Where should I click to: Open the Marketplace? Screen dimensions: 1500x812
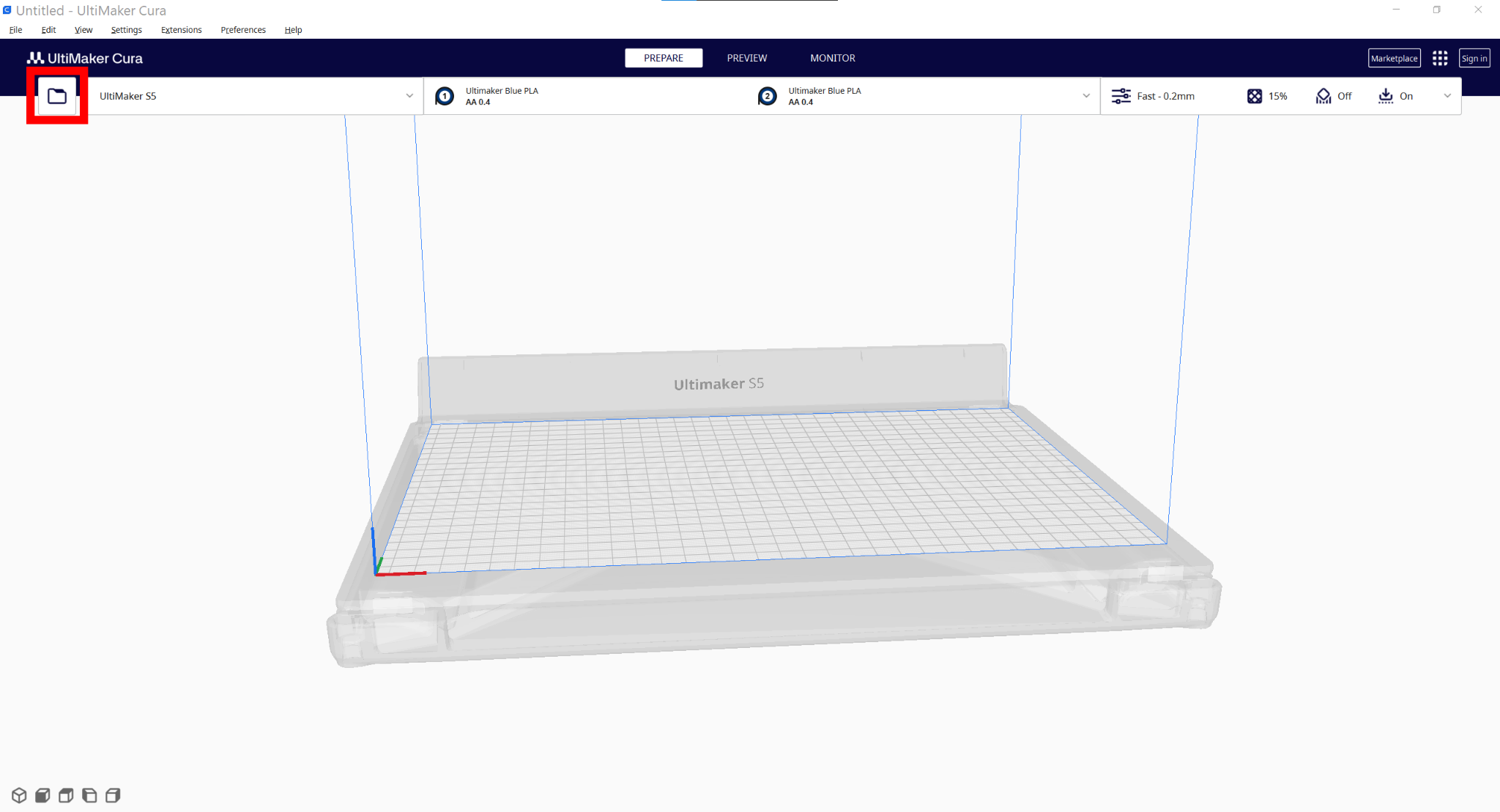[1395, 59]
